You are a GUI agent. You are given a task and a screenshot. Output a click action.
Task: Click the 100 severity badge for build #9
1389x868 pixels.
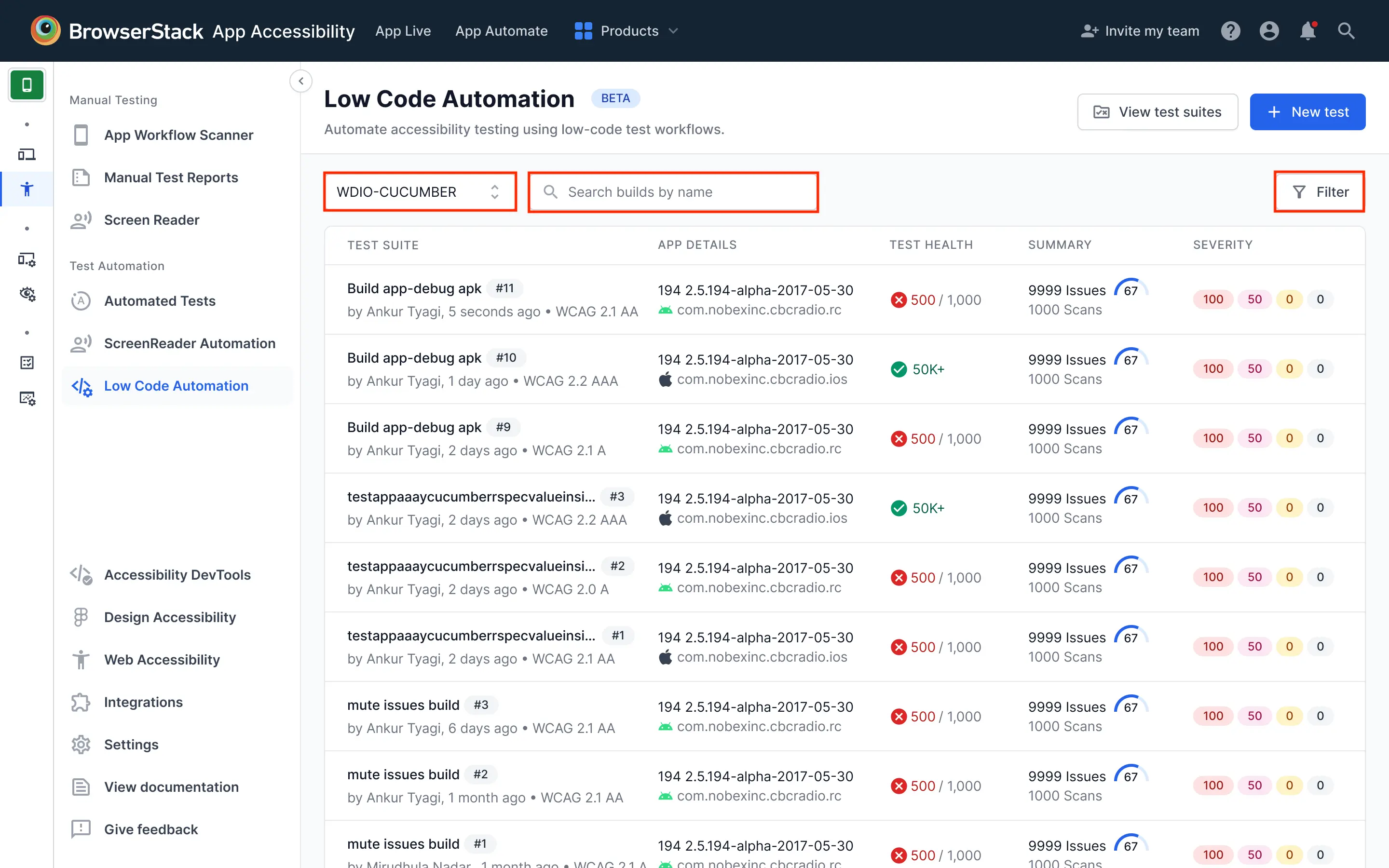tap(1213, 439)
